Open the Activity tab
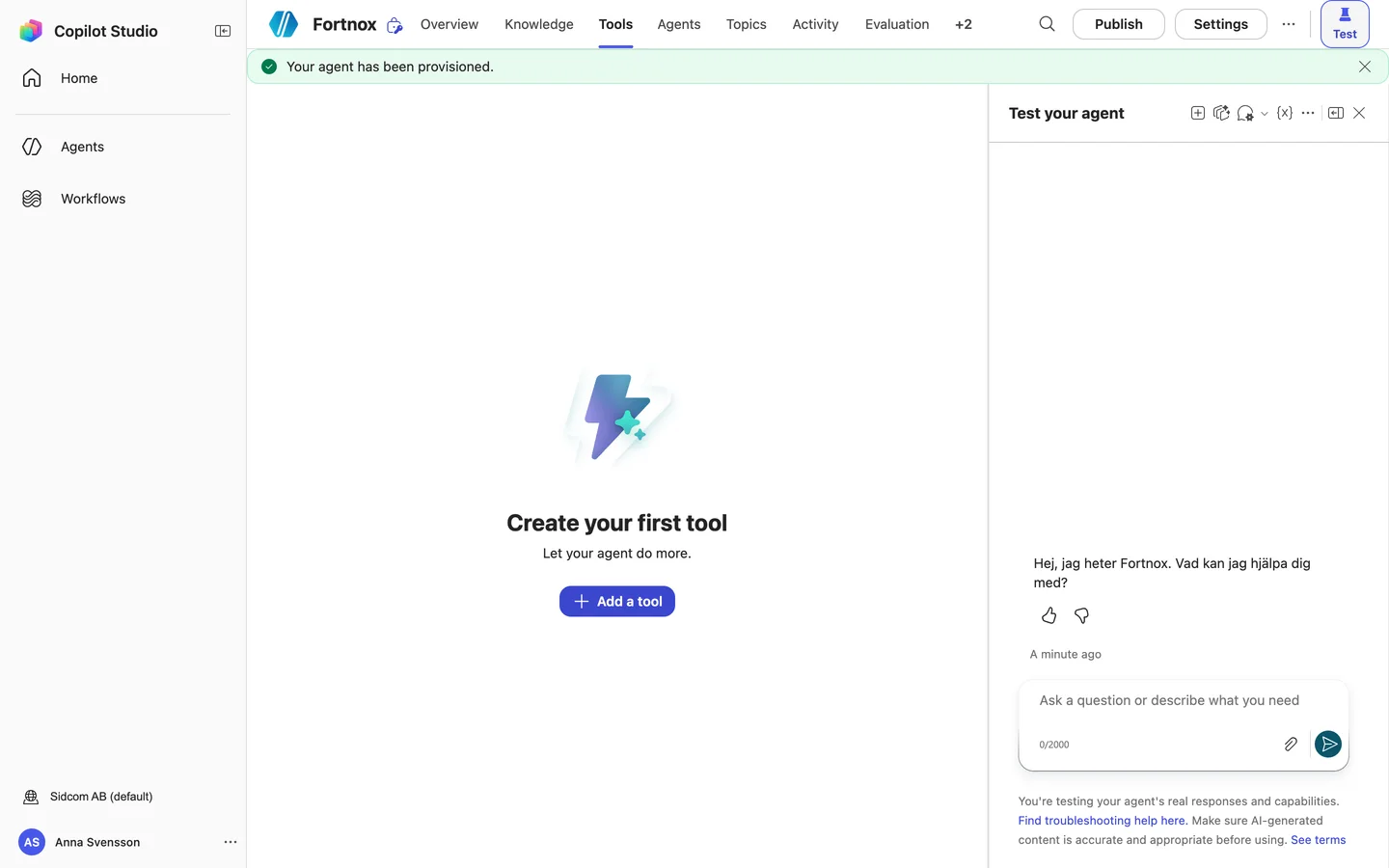Screen dimensions: 1389x868 point(815,24)
